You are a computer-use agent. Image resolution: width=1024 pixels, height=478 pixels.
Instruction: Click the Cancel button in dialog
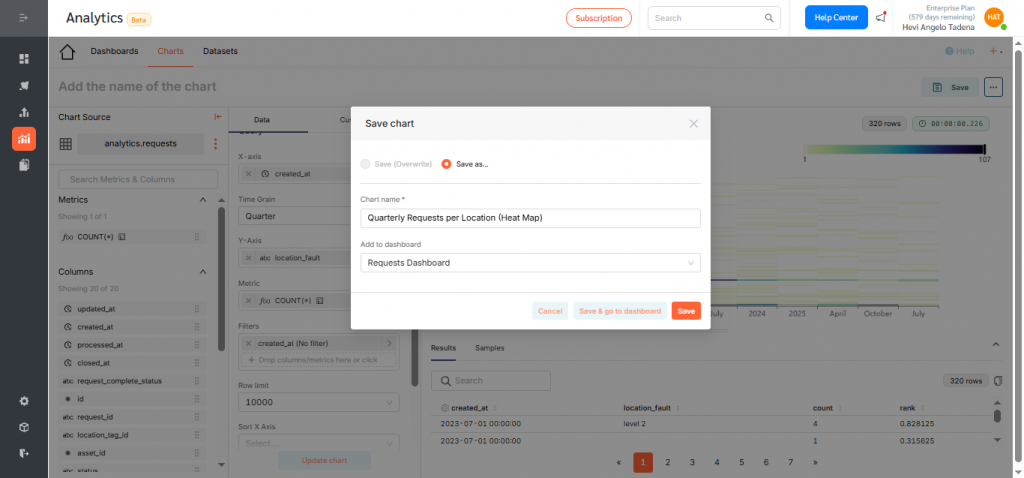pyautogui.click(x=550, y=311)
